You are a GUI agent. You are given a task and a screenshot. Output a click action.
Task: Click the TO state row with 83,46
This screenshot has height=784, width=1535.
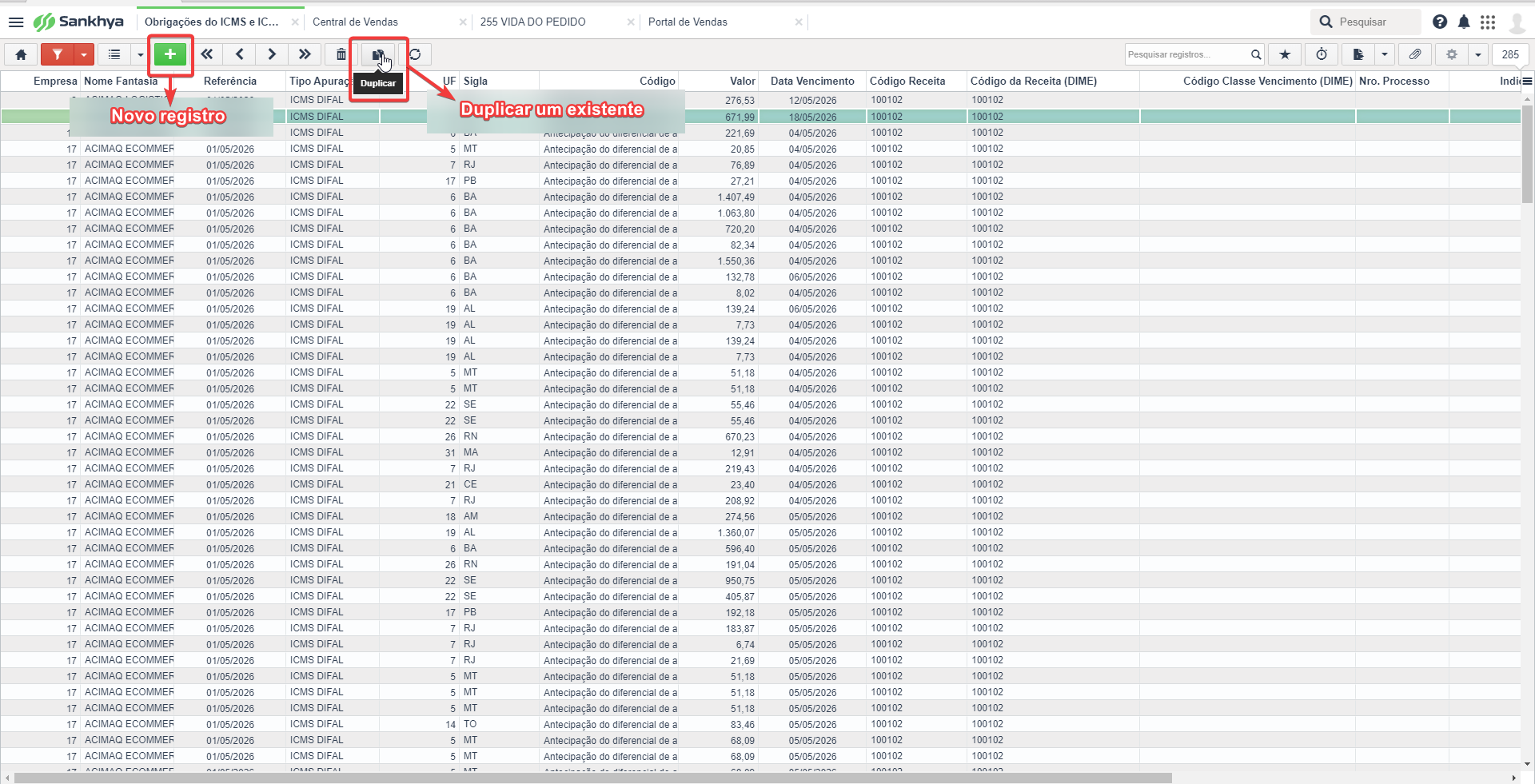coord(760,724)
